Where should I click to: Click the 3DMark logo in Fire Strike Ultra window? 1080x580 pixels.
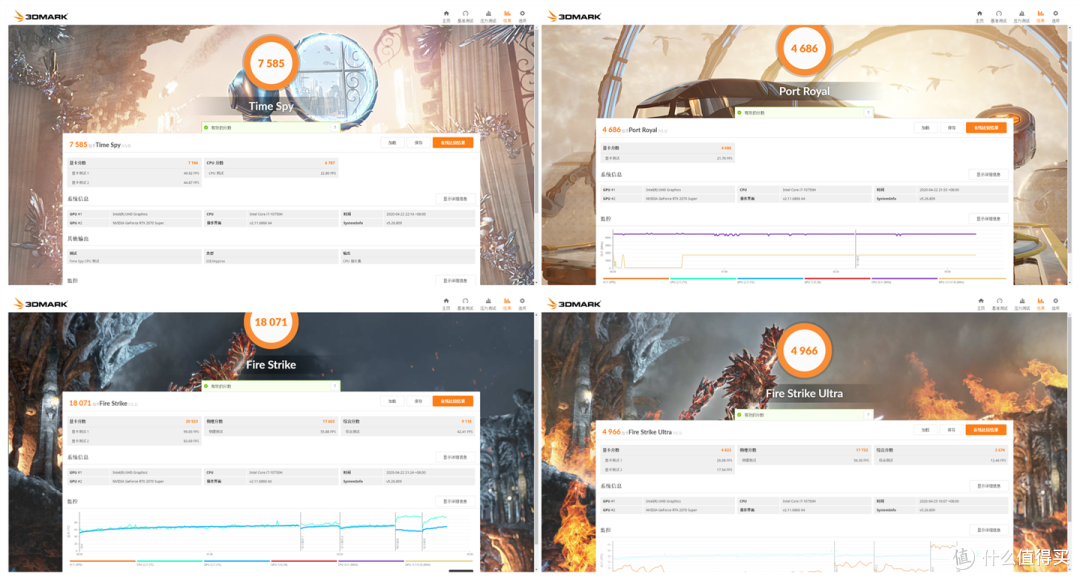574,304
